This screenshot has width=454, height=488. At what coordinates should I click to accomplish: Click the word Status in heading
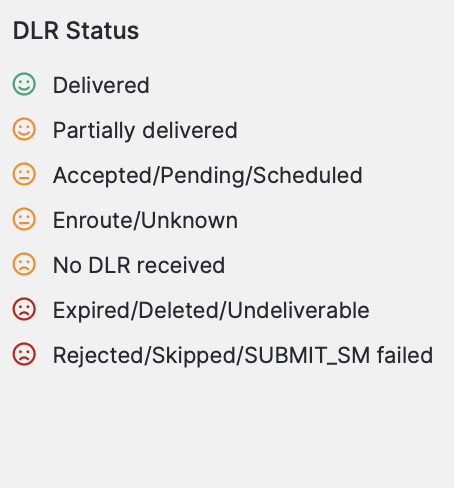point(102,31)
